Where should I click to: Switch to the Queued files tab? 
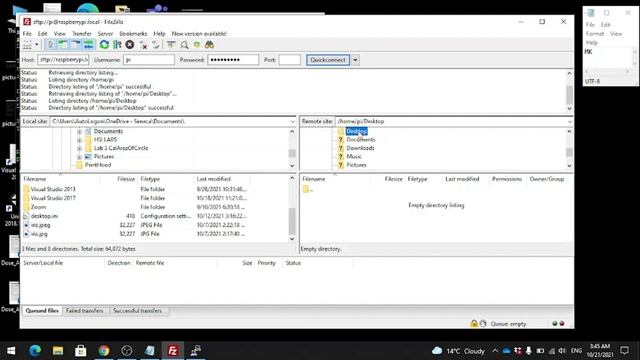(42, 311)
